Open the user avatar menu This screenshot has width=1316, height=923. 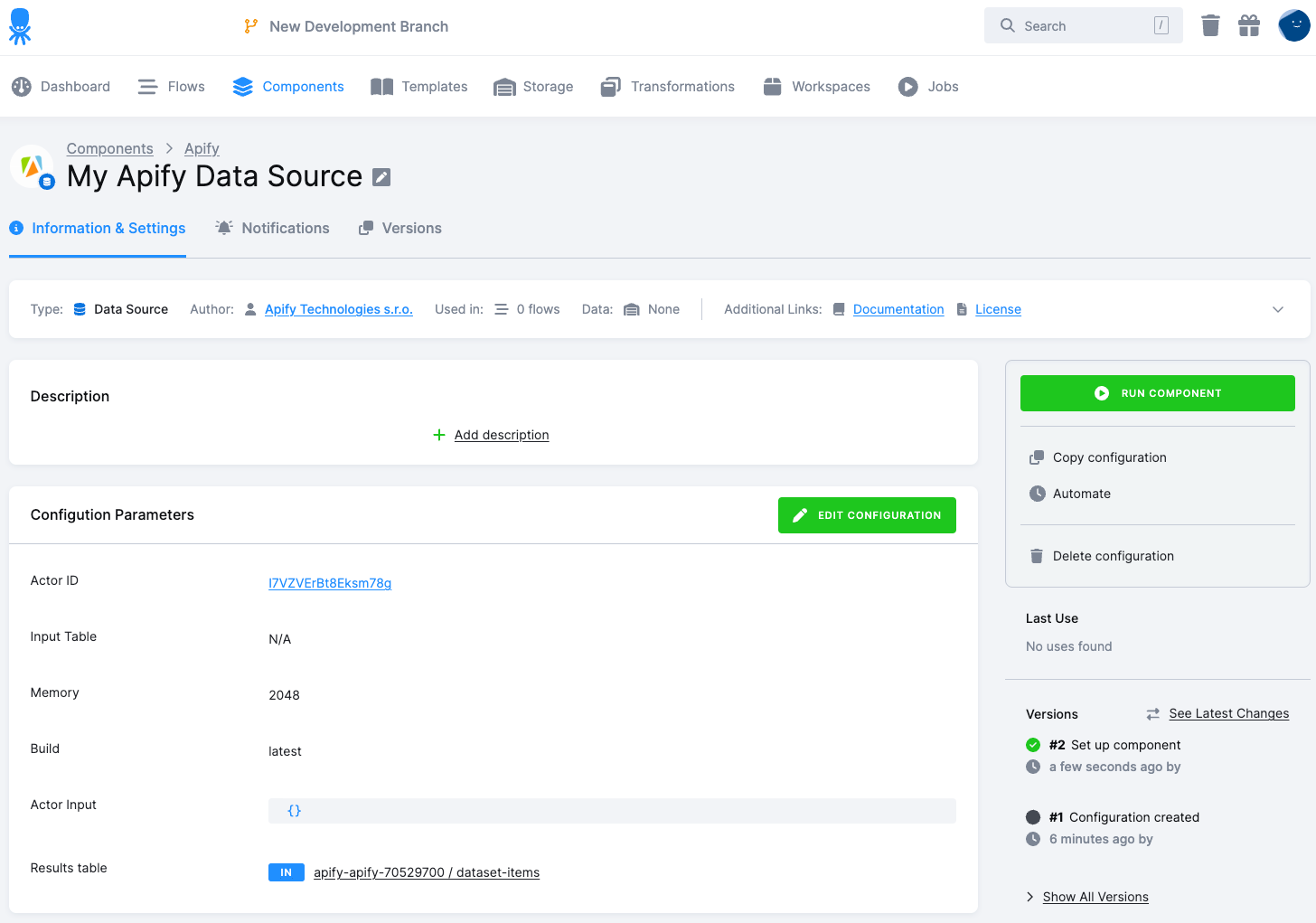[1292, 25]
